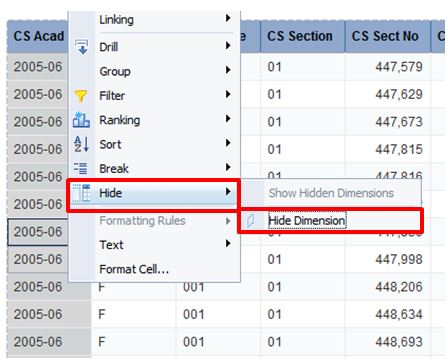The image size is (448, 364).
Task: Choose Hide Dimension in submenu
Action: coord(331,220)
